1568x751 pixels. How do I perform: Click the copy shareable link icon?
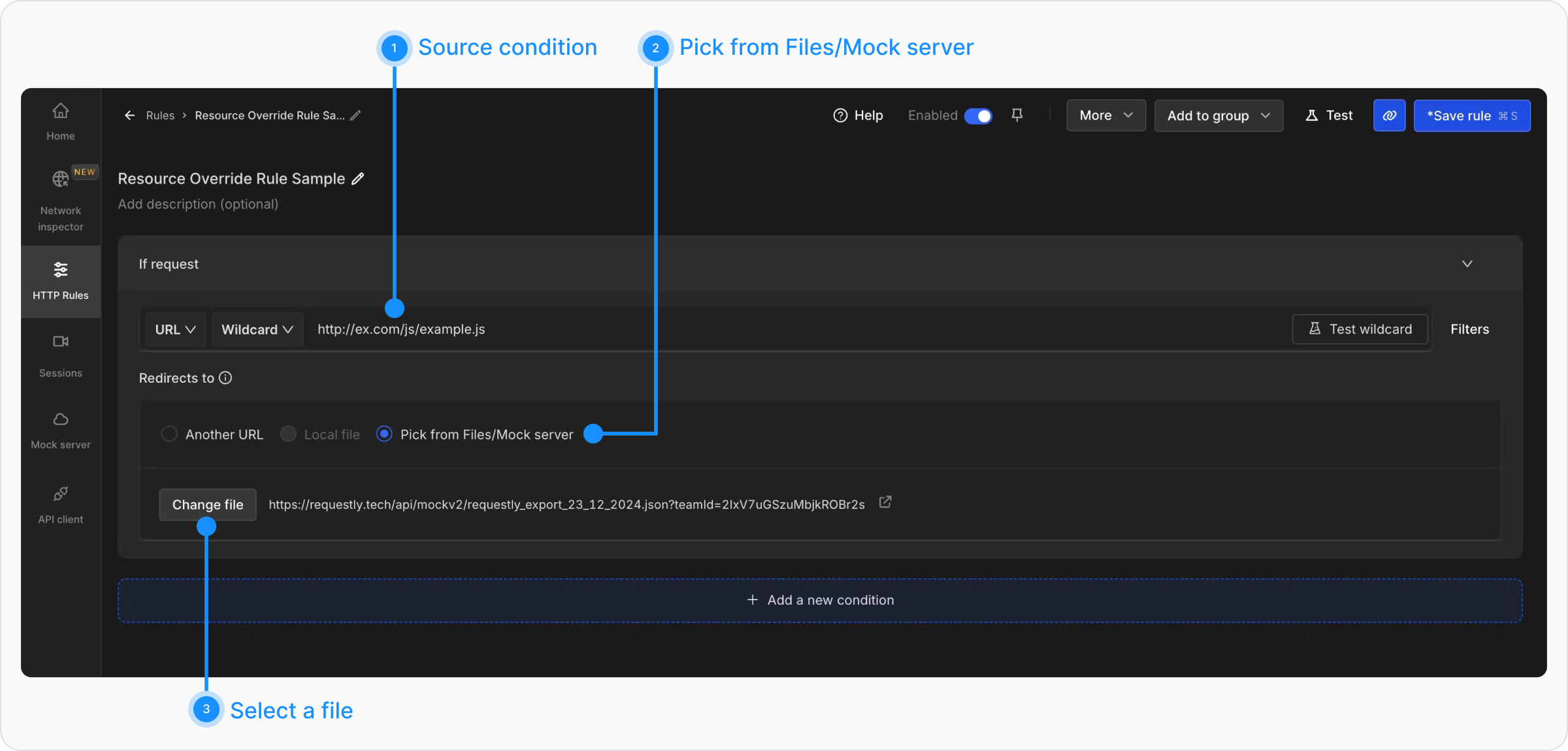1389,116
